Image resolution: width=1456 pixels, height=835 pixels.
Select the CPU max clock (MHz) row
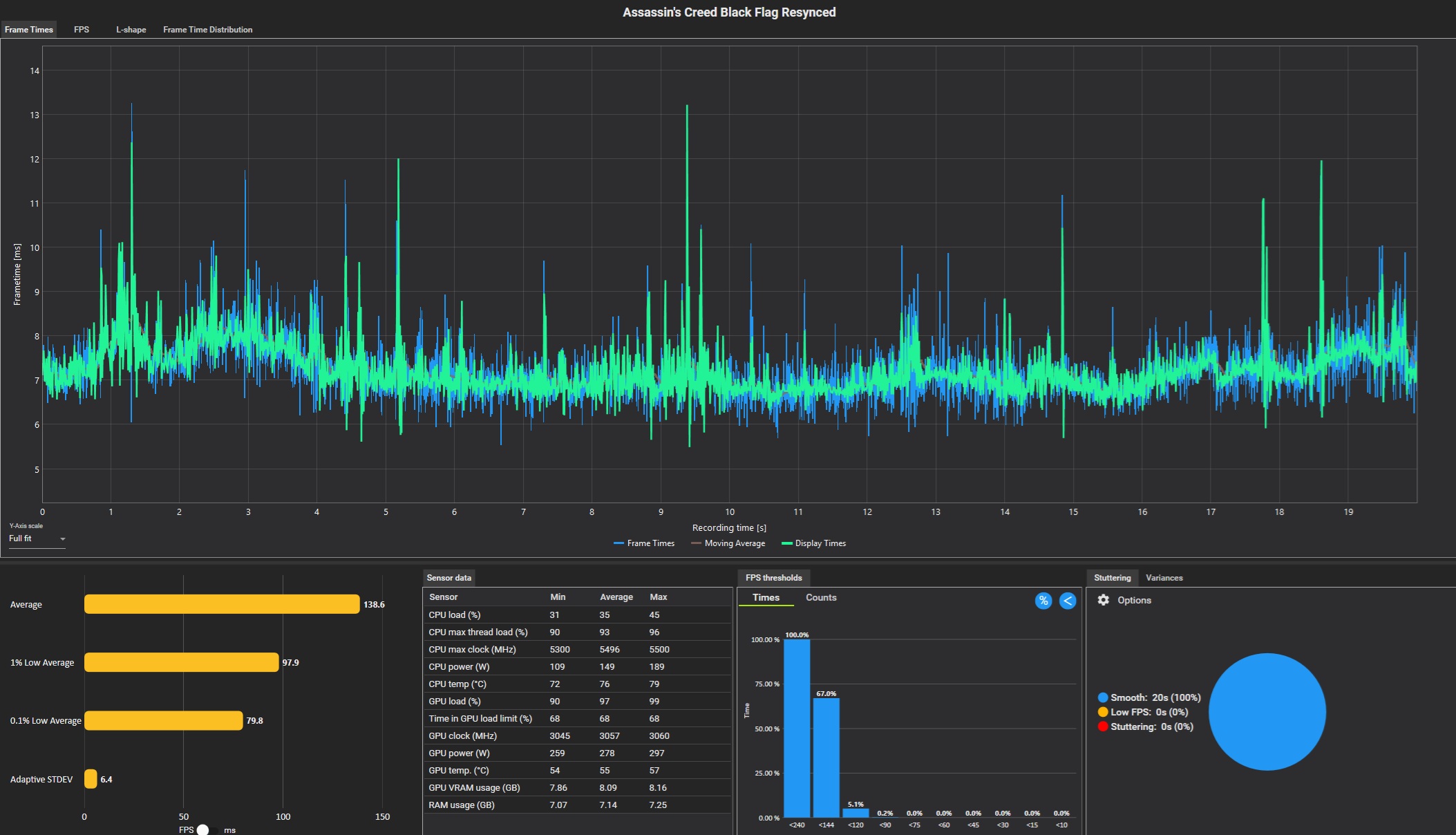577,650
